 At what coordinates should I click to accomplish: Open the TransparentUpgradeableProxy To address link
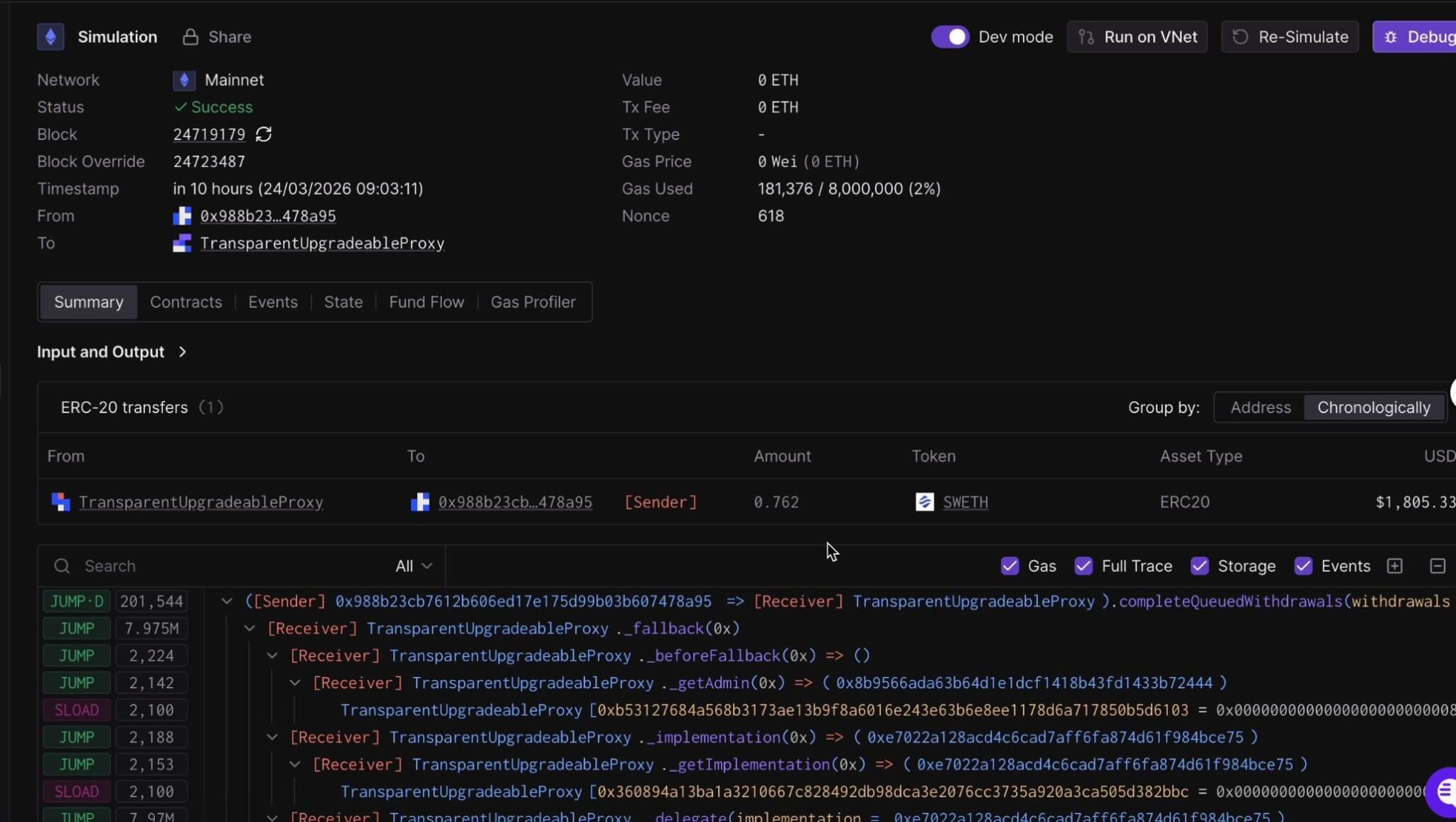tap(322, 243)
